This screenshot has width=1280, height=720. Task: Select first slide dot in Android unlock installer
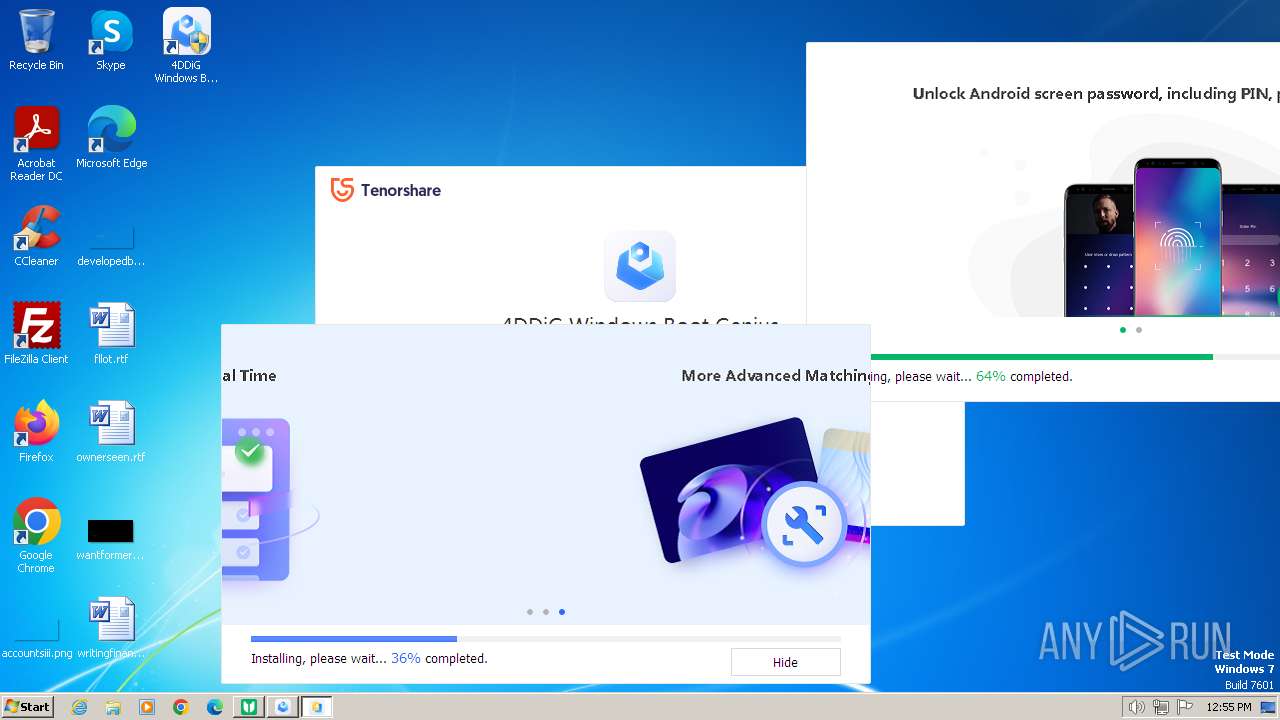1123,330
